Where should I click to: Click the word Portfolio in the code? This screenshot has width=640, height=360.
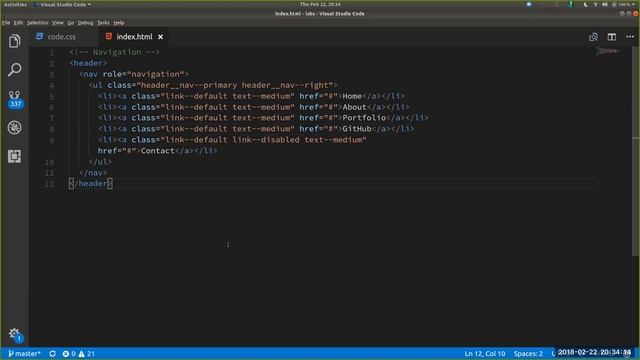364,118
